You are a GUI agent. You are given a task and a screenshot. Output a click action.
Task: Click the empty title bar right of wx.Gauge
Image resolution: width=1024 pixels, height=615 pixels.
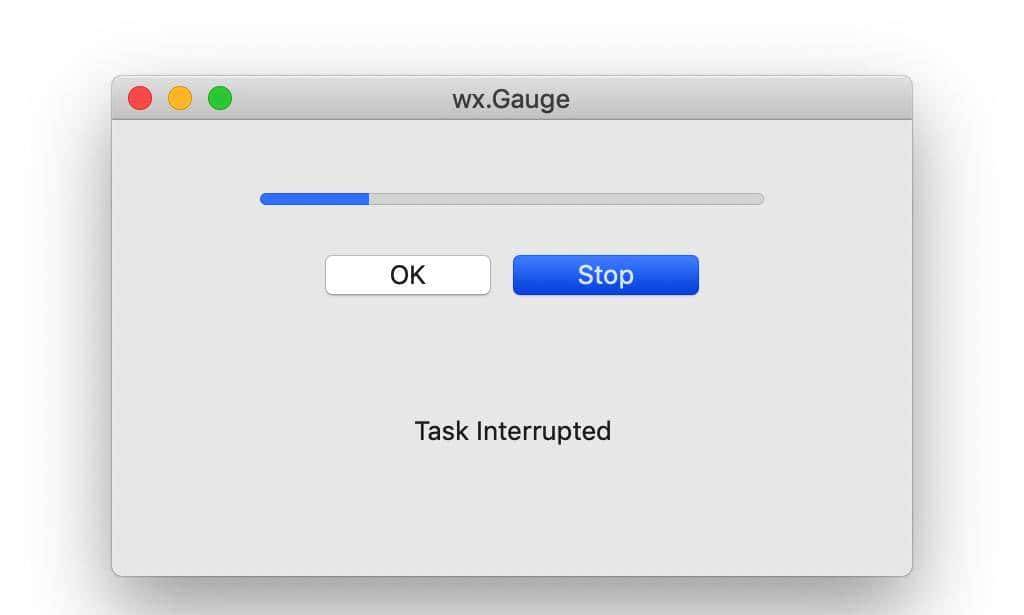(x=740, y=99)
